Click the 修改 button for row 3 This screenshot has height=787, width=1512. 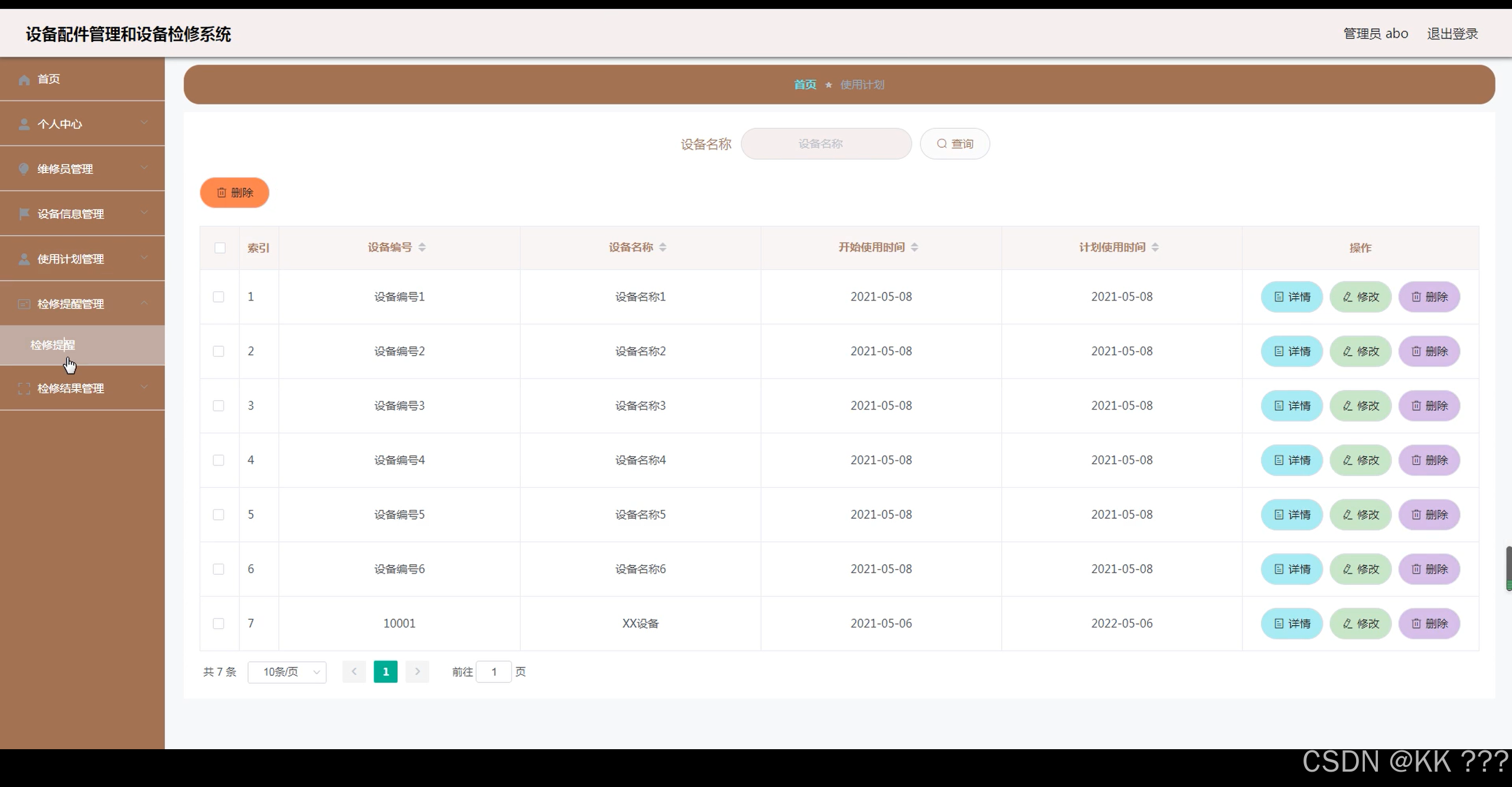point(1360,406)
